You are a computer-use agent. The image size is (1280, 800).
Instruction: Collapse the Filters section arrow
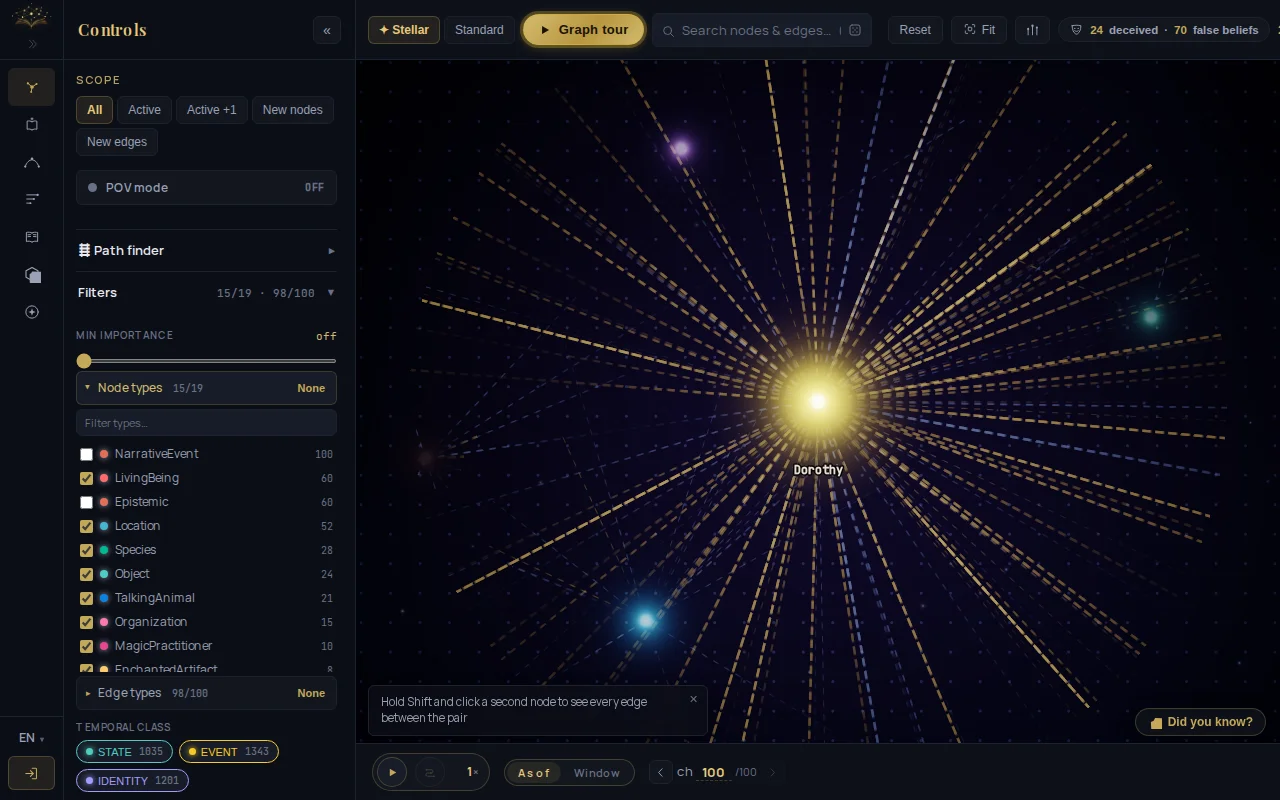(x=331, y=293)
